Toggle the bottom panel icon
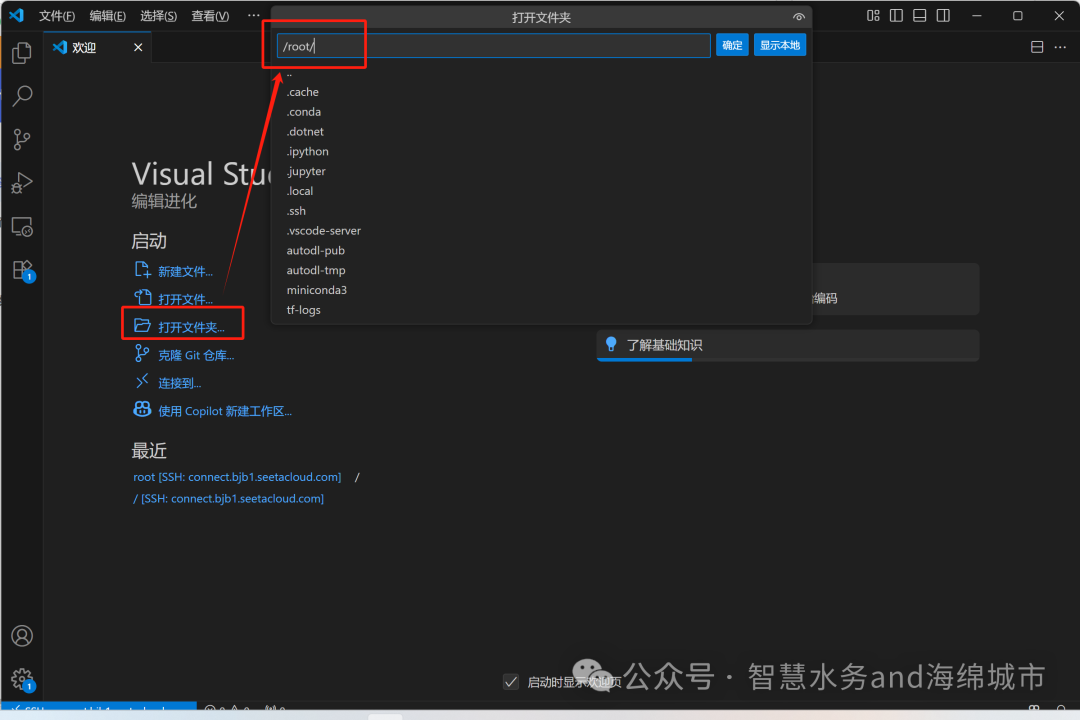This screenshot has height=720, width=1080. (x=920, y=15)
